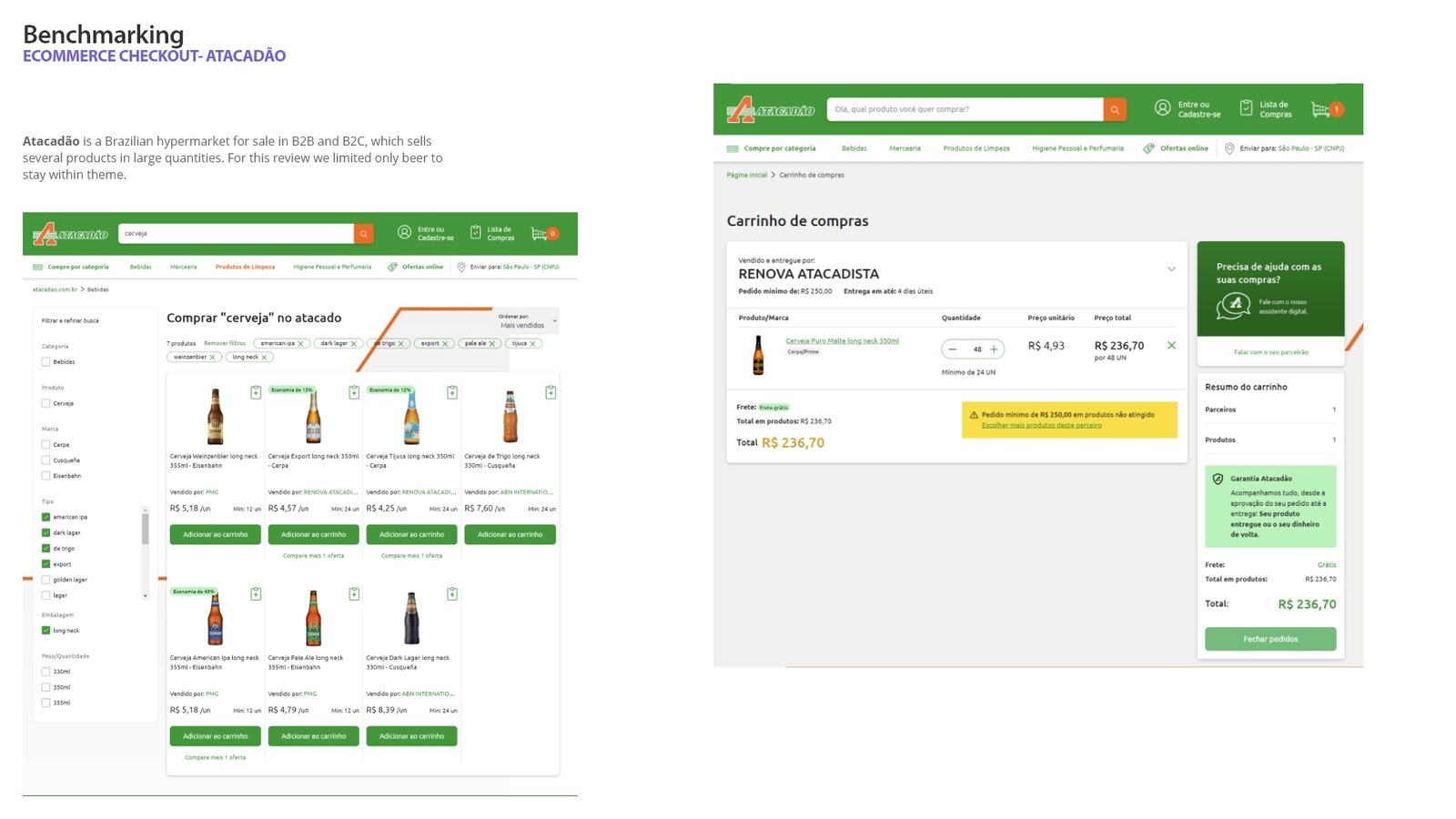Open Higiene Pessoal e Perfumaria in cart page

click(1077, 148)
